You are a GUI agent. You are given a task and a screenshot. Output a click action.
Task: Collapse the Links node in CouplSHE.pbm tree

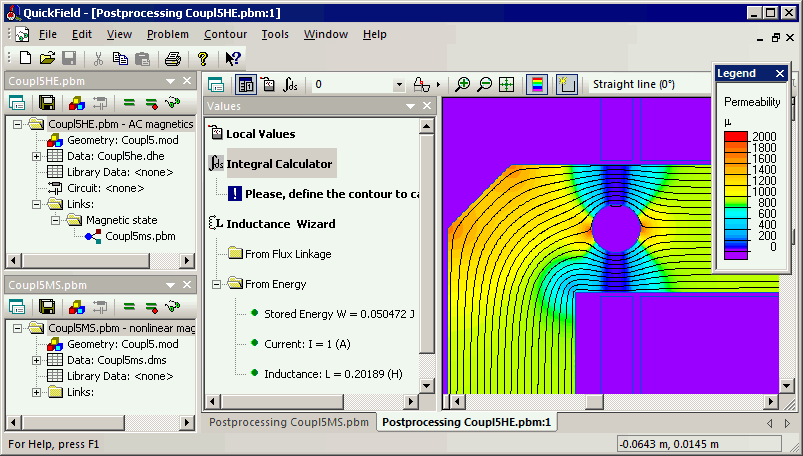36,204
